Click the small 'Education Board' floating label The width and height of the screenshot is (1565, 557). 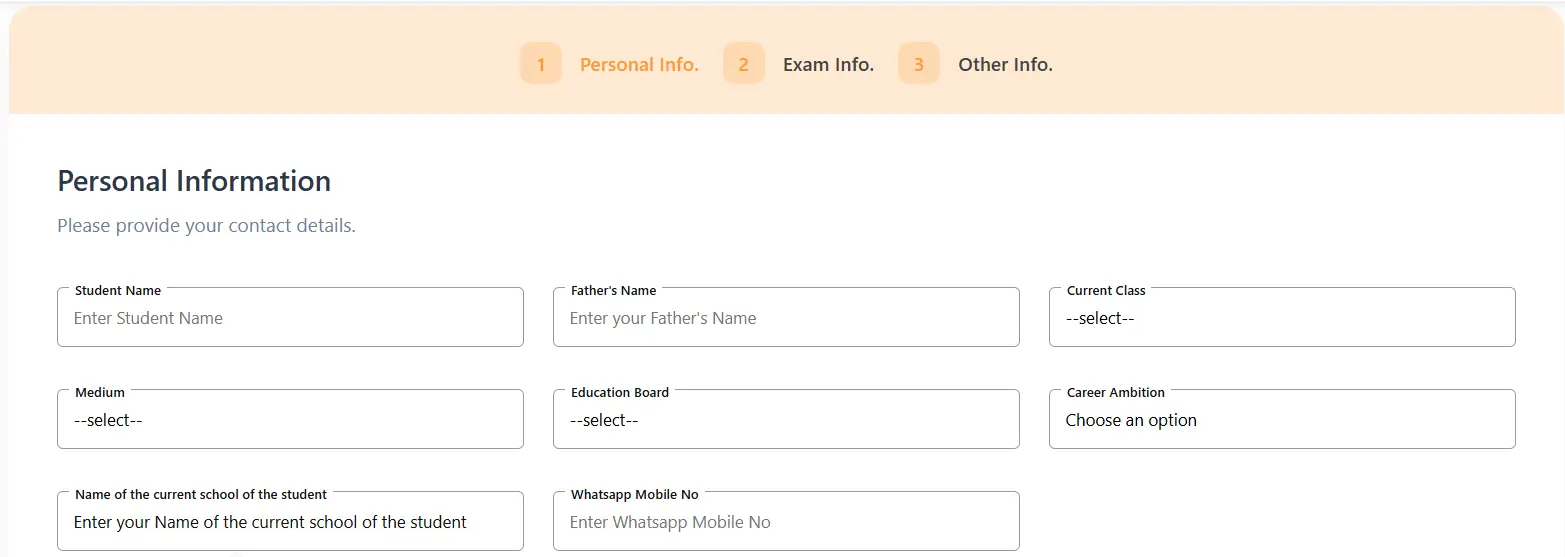click(x=620, y=393)
